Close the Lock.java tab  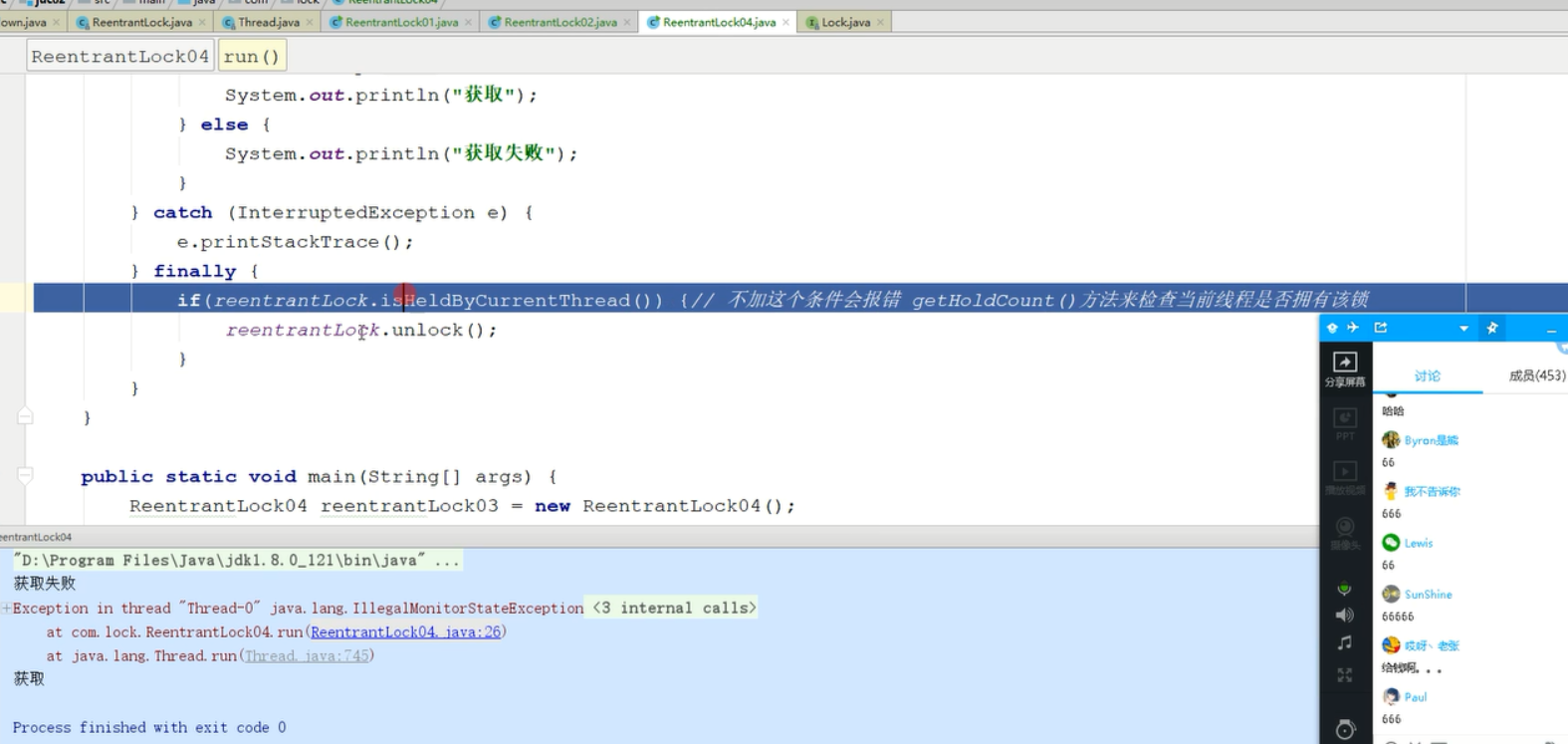point(880,22)
